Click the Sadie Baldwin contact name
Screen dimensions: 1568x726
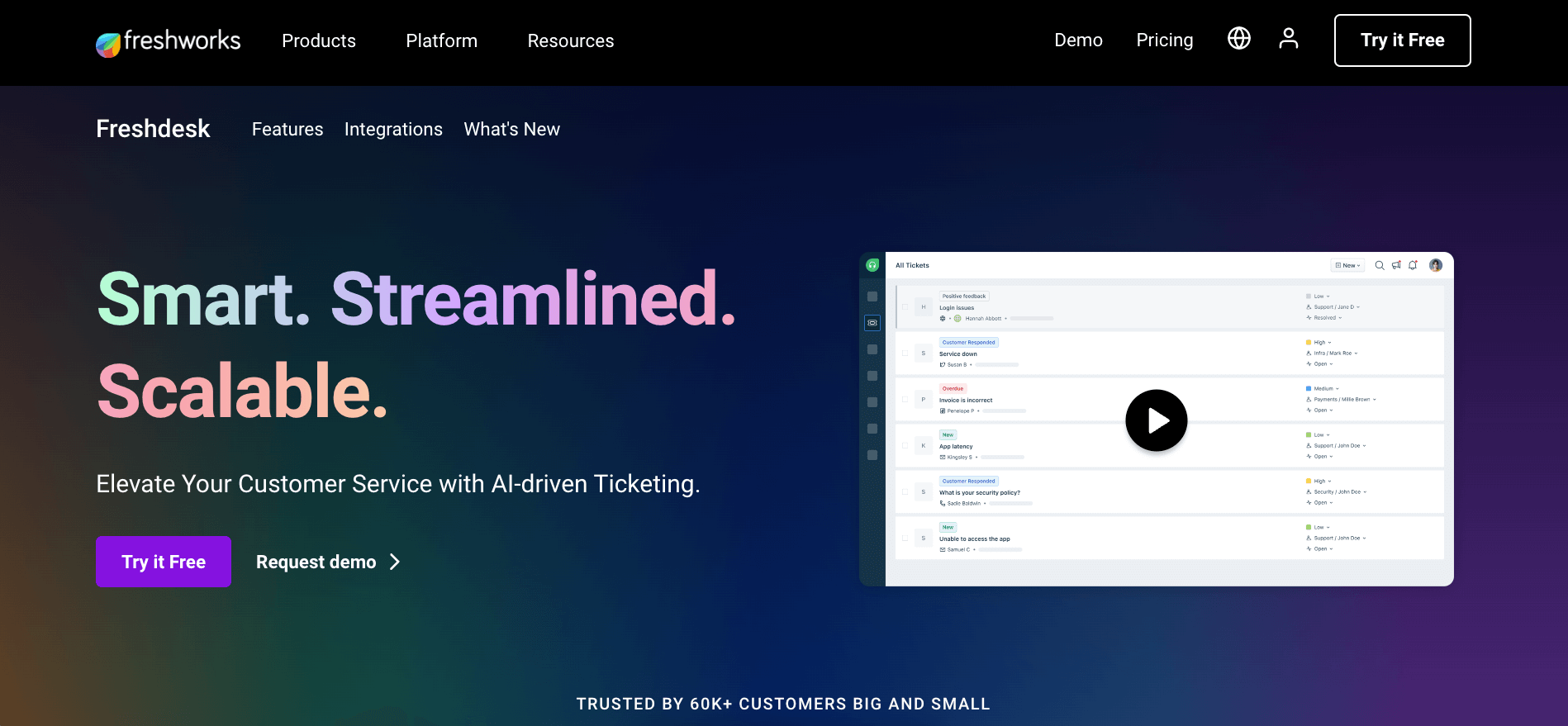tap(964, 503)
